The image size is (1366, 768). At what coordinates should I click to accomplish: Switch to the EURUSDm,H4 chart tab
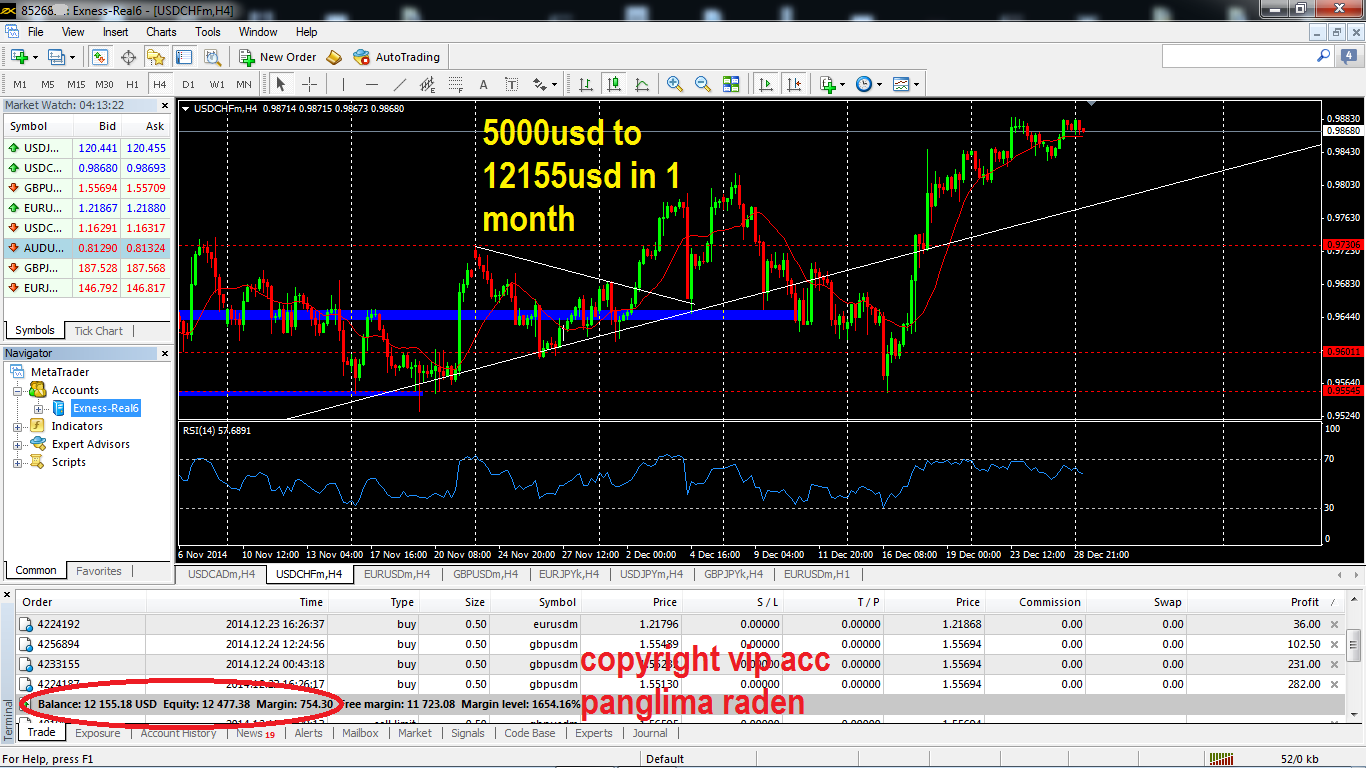pyautogui.click(x=397, y=574)
